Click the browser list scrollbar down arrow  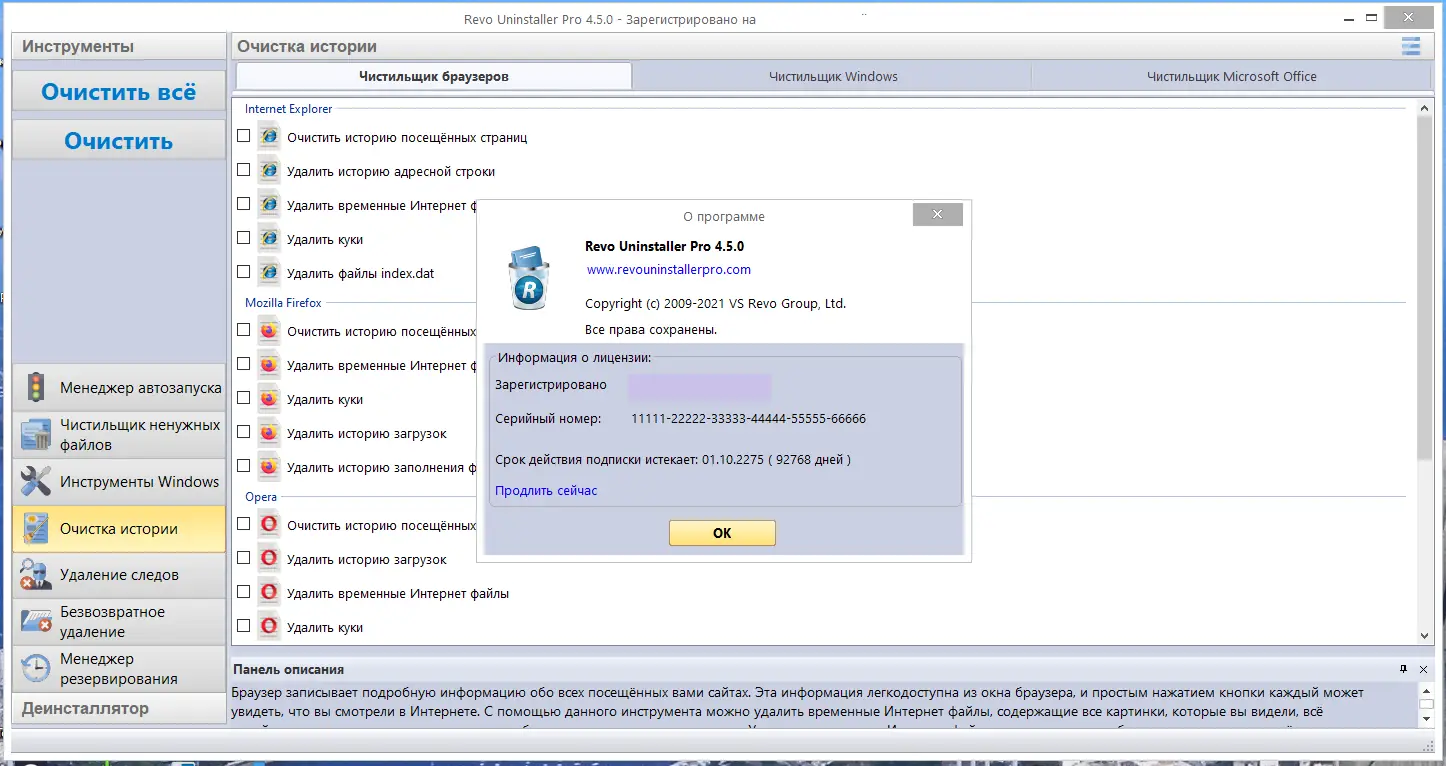click(1425, 636)
